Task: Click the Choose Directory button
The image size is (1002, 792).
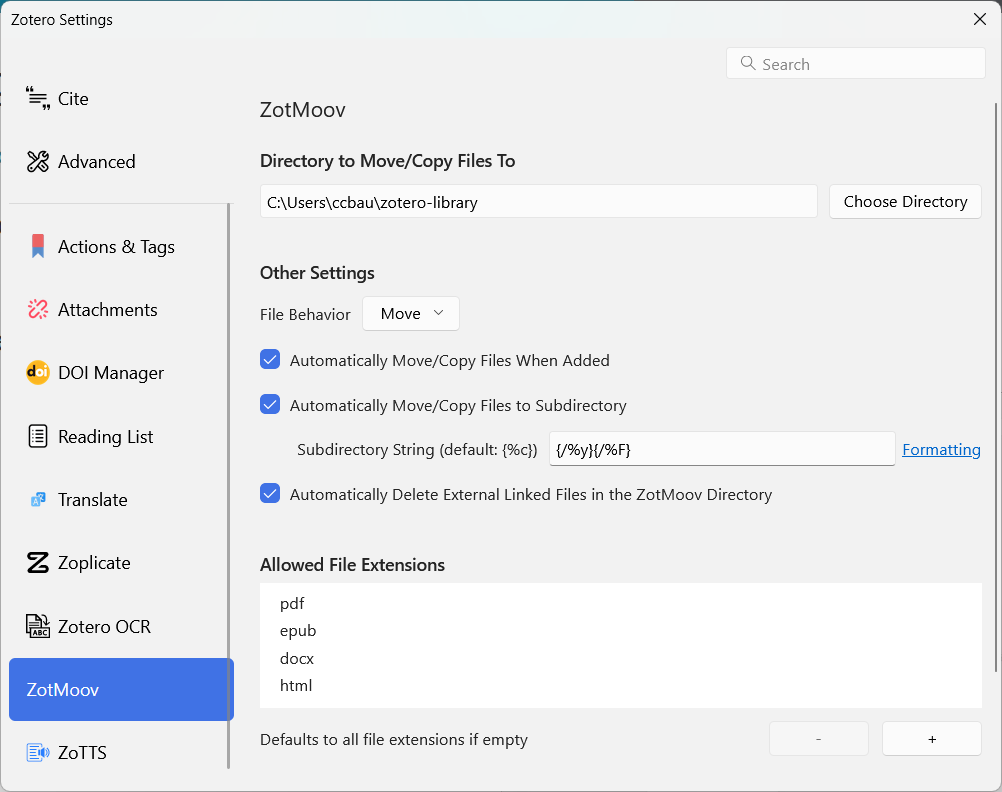Action: [905, 201]
